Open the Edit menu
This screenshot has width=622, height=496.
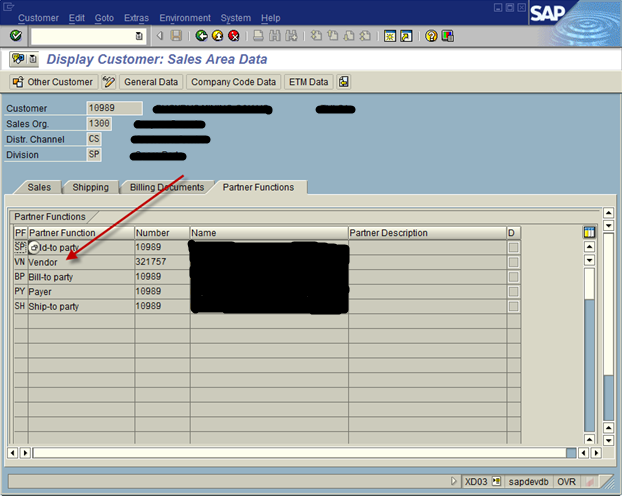click(77, 18)
